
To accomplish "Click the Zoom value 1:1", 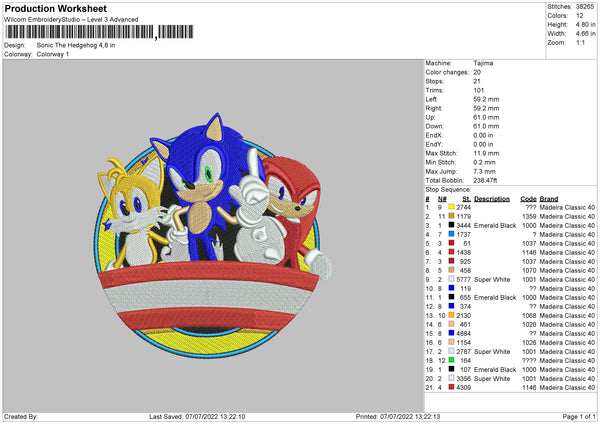I will (x=580, y=42).
